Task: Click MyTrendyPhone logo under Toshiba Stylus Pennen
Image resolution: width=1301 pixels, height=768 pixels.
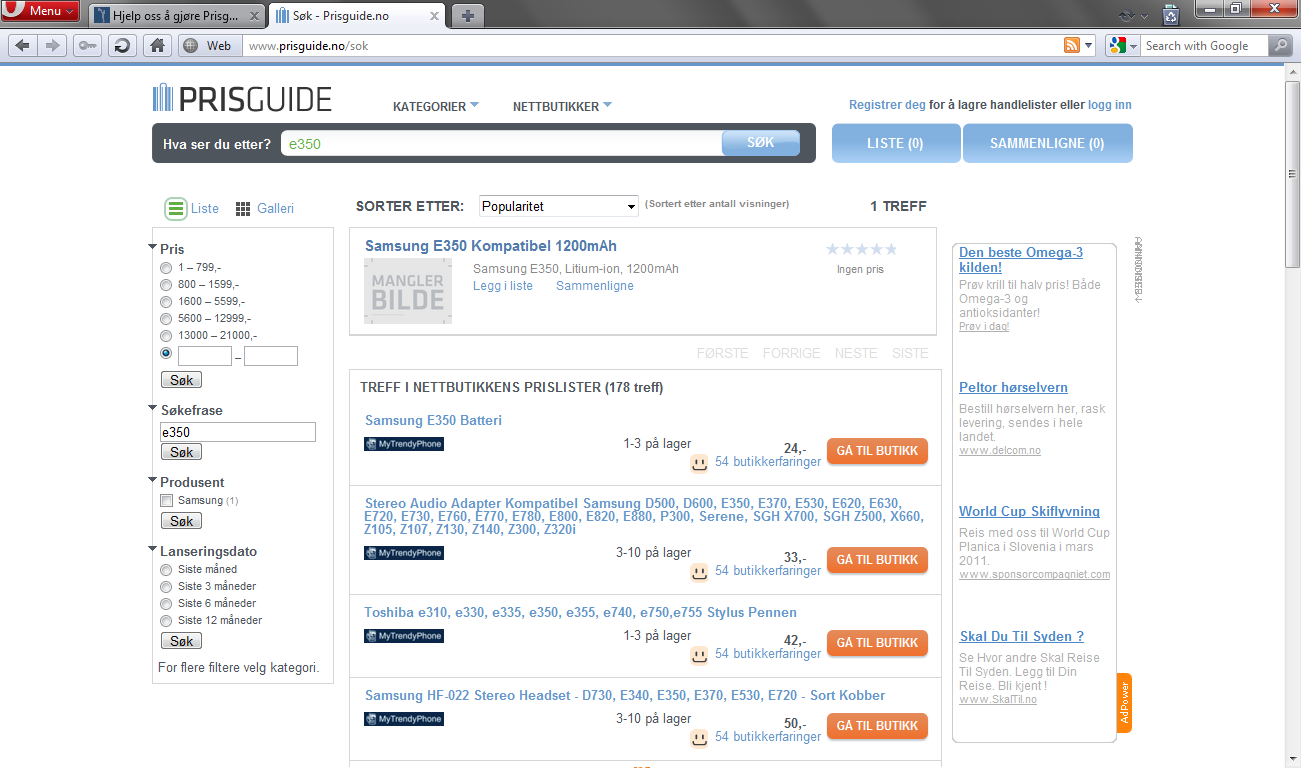Action: 404,636
